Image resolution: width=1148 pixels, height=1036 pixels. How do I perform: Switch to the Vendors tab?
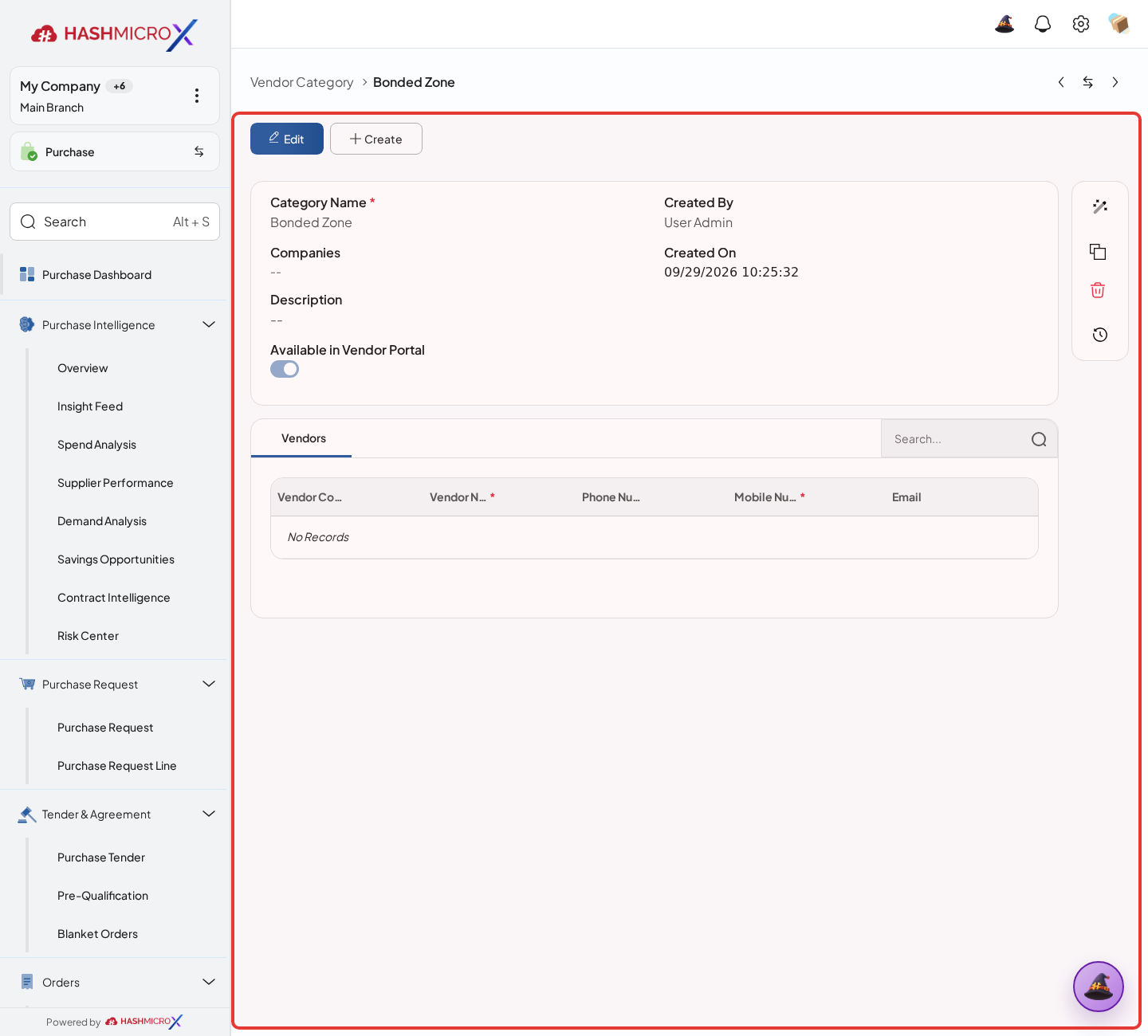[x=303, y=438]
